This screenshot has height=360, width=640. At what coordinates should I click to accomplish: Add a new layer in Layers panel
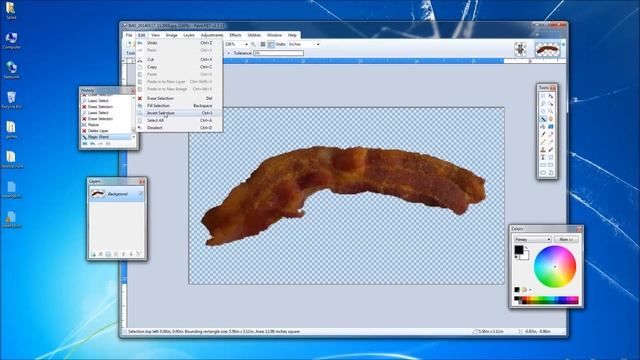point(93,254)
